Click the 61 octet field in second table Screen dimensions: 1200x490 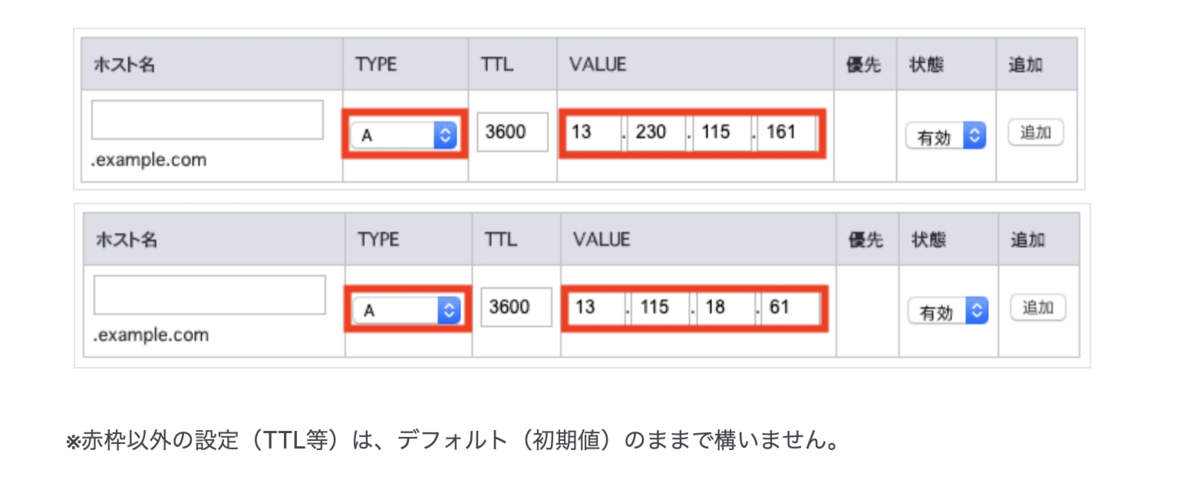click(791, 309)
